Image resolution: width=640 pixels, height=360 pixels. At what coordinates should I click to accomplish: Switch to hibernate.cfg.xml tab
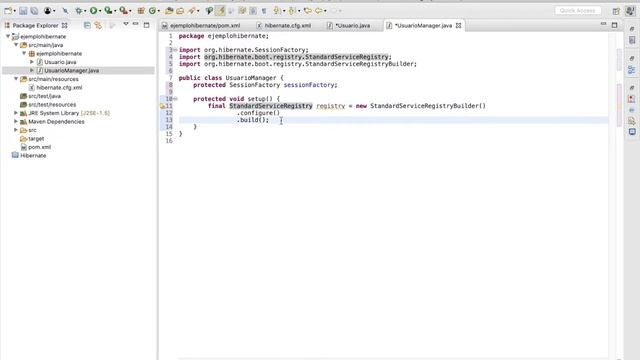pyautogui.click(x=284, y=25)
